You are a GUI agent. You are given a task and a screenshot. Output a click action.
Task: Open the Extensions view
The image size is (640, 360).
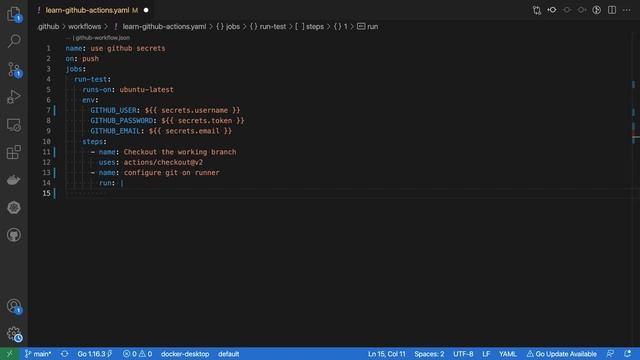point(14,152)
